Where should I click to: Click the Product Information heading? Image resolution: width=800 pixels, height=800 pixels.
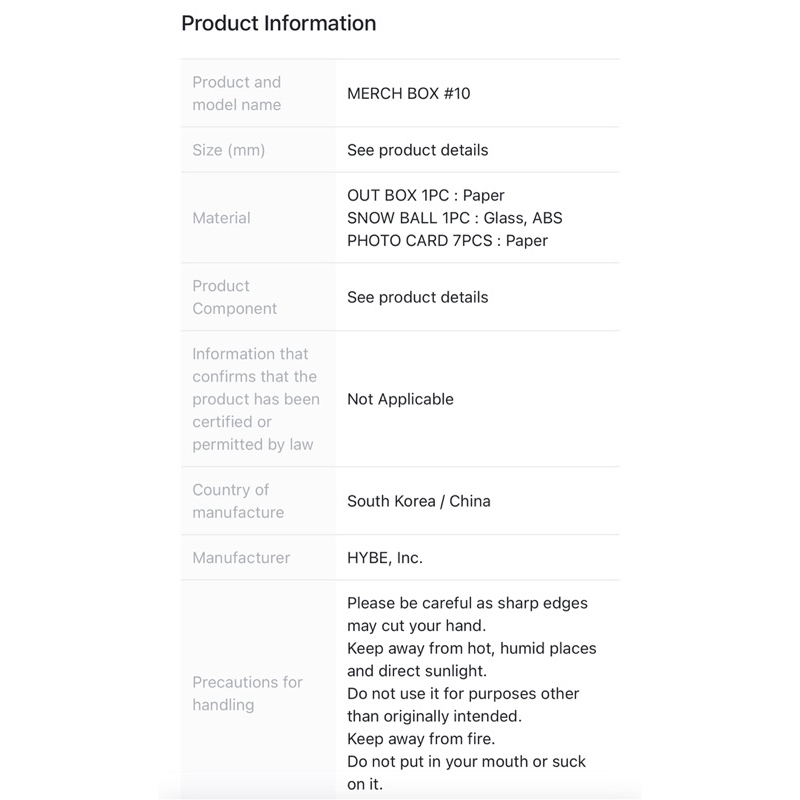tap(278, 23)
